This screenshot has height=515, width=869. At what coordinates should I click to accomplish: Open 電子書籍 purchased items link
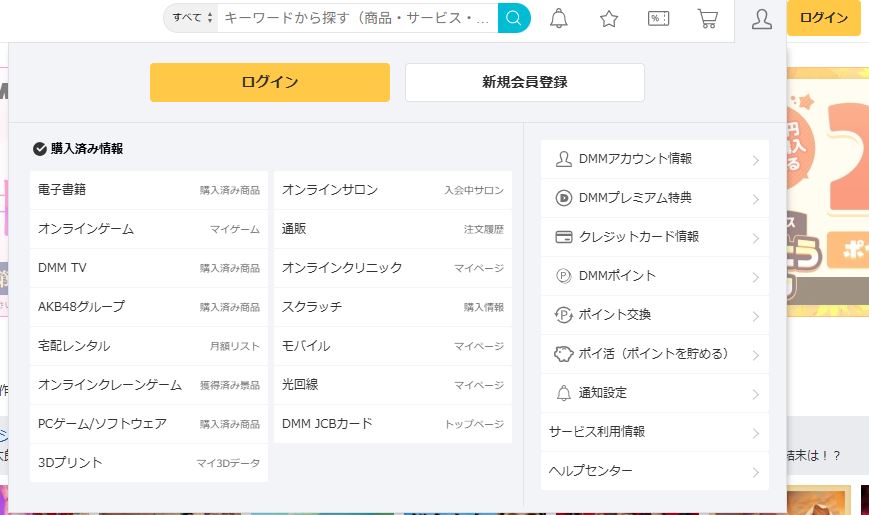click(149, 190)
